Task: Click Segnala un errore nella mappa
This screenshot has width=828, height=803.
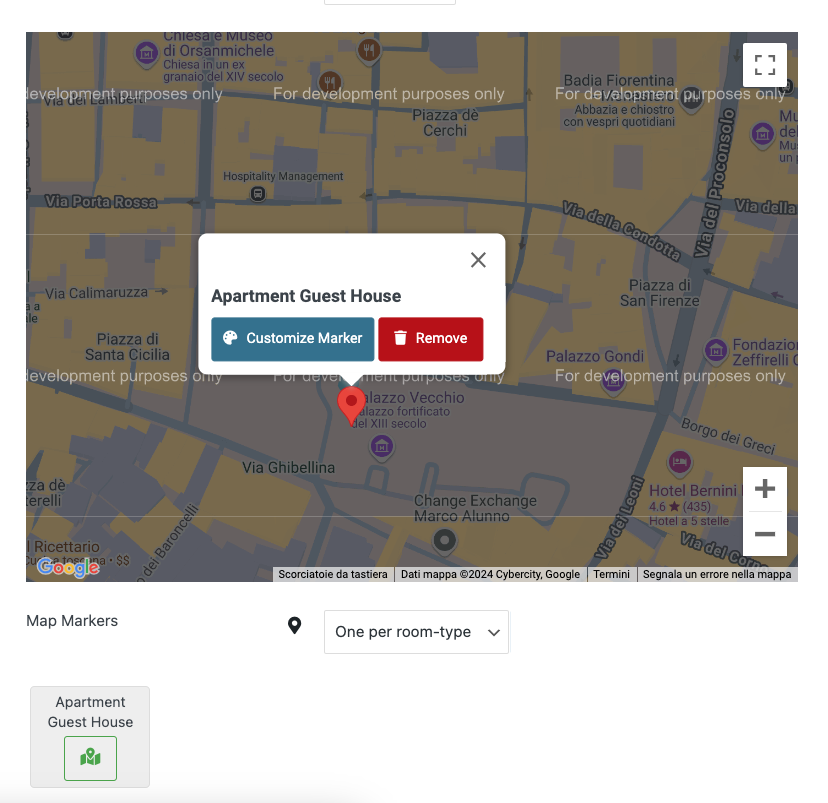Action: click(x=717, y=574)
